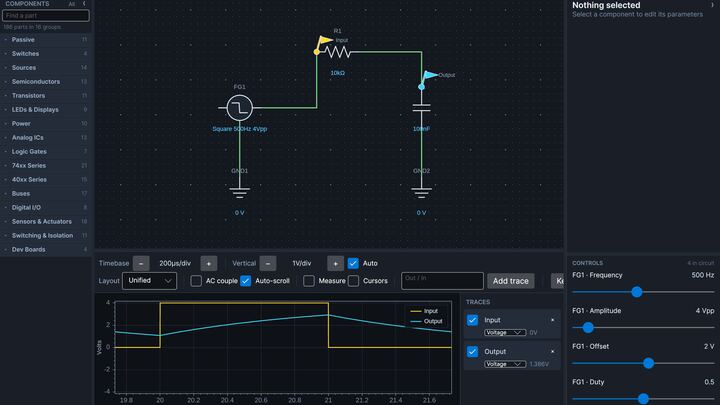
Task: Open the Sensors & Actuators group
Action: click(46, 222)
